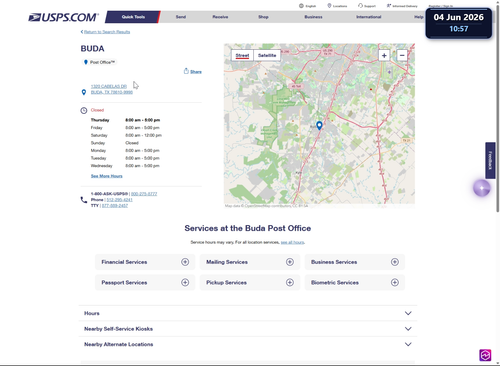Screen dimensions: 500x366
Task: Expand Biometric Services plus icon
Action: click(395, 282)
